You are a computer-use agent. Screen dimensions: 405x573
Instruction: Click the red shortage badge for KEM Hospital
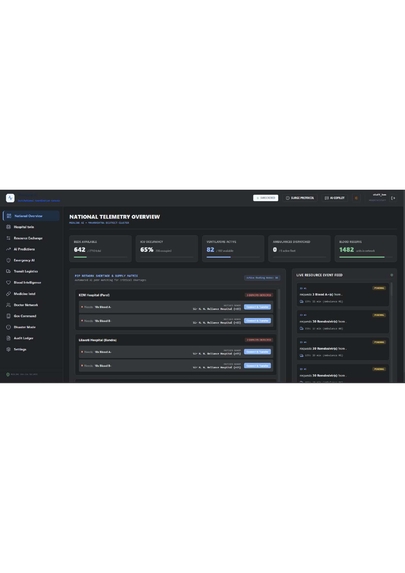pyautogui.click(x=259, y=295)
